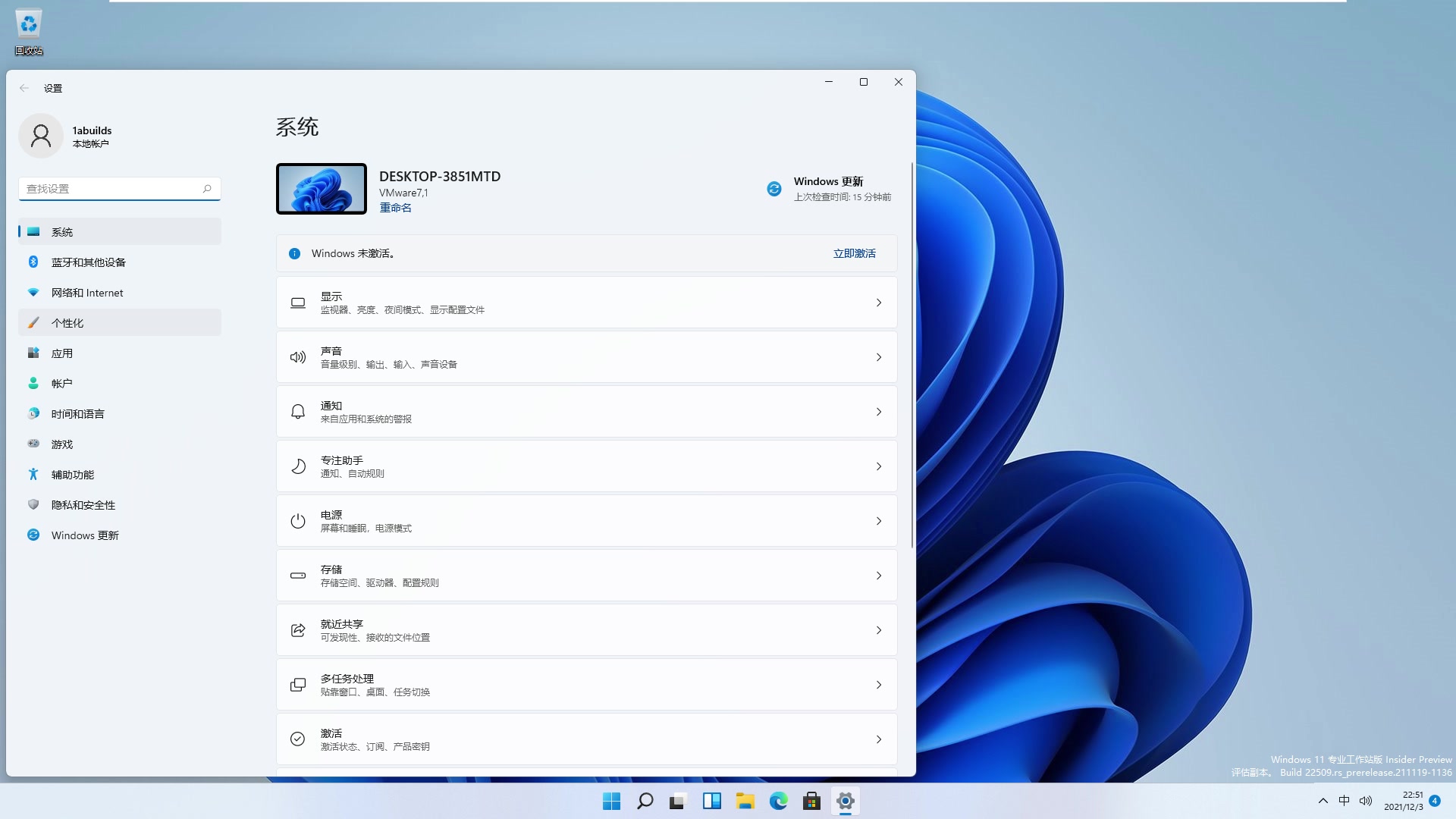Image resolution: width=1456 pixels, height=819 pixels.
Task: Click the back arrow in Settings
Action: coord(24,88)
